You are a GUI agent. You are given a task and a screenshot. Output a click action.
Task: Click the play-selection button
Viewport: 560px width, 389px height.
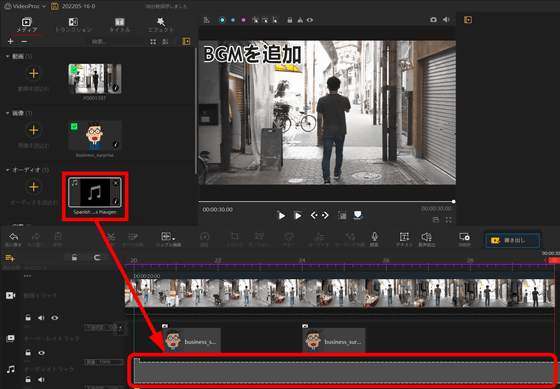tap(297, 215)
